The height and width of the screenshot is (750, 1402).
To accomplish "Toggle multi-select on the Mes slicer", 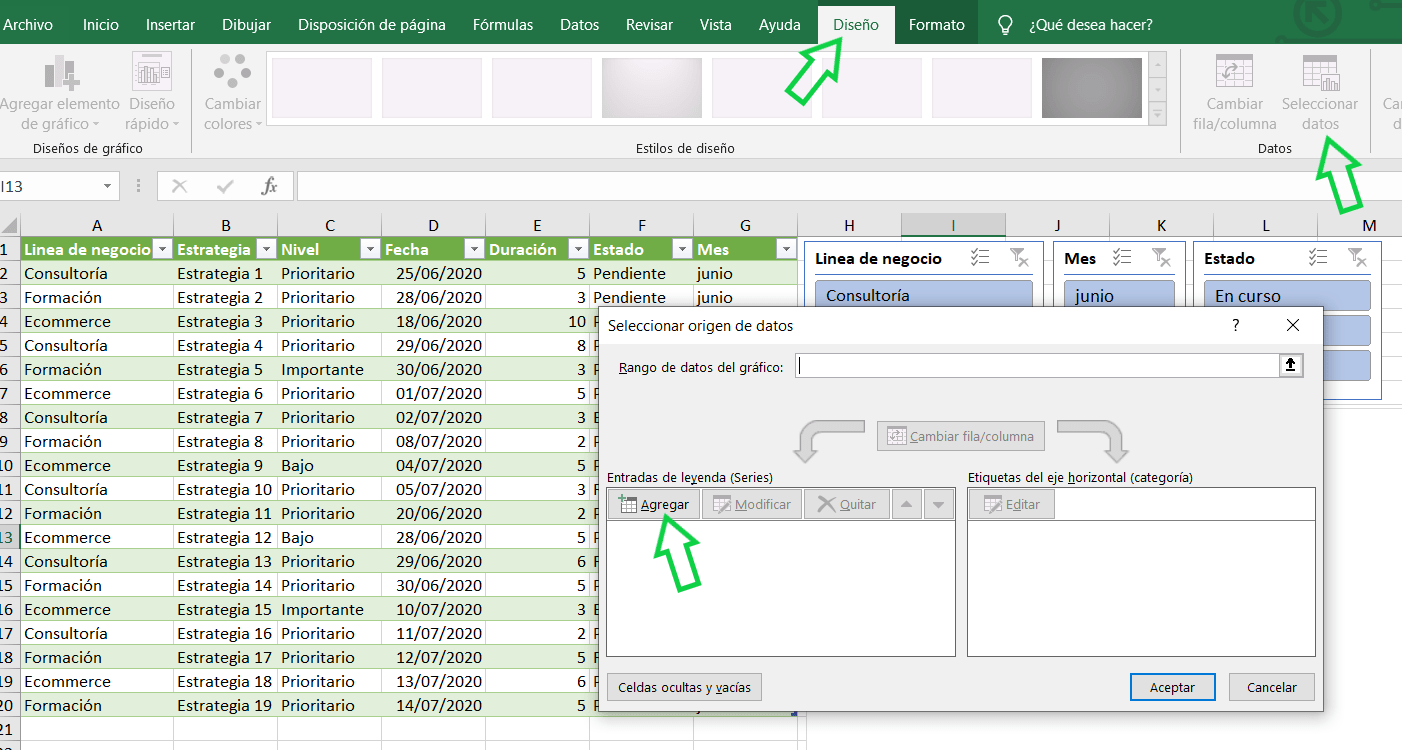I will pyautogui.click(x=1122, y=258).
